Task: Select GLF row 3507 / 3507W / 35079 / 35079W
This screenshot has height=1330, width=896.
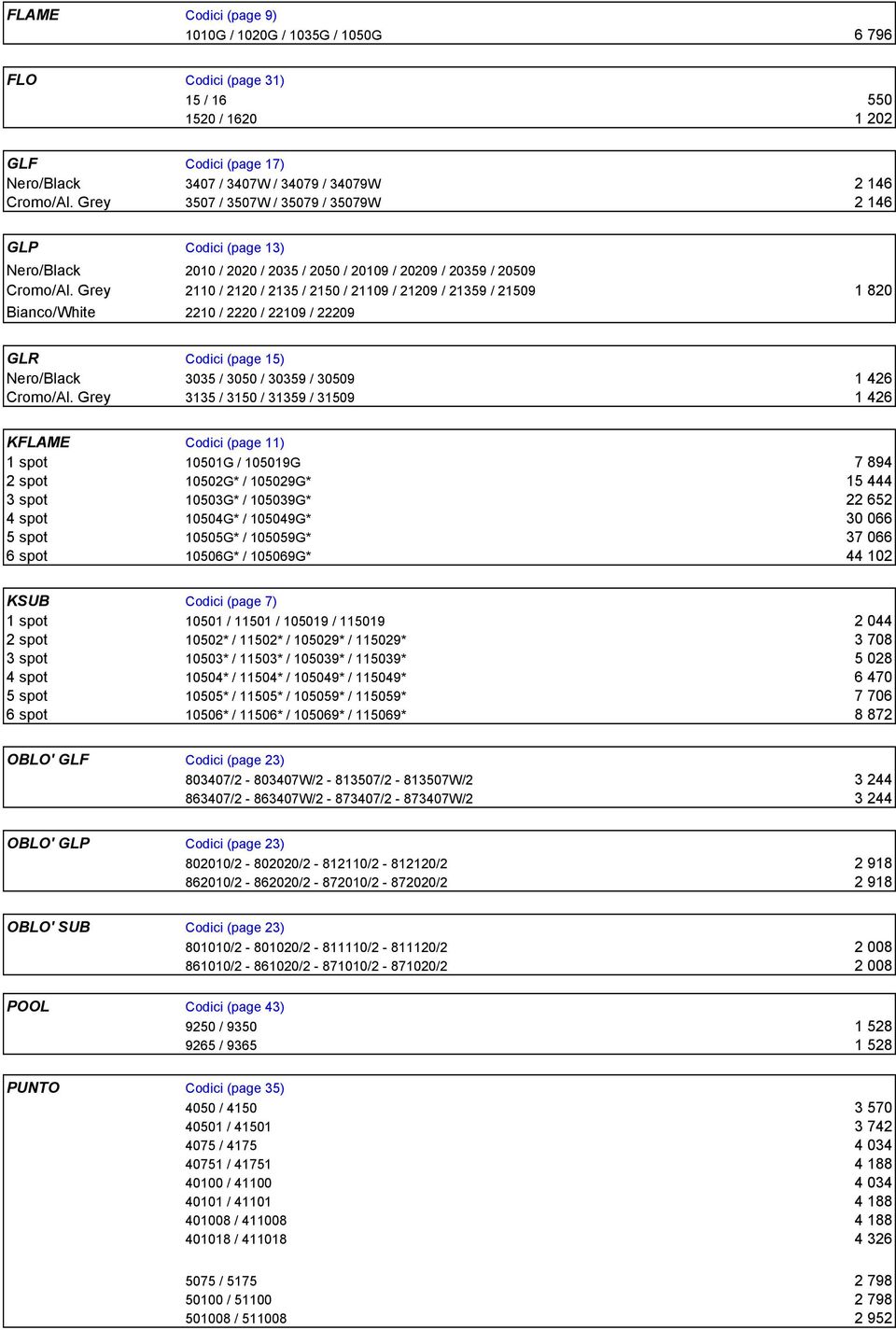Action: coord(283,203)
